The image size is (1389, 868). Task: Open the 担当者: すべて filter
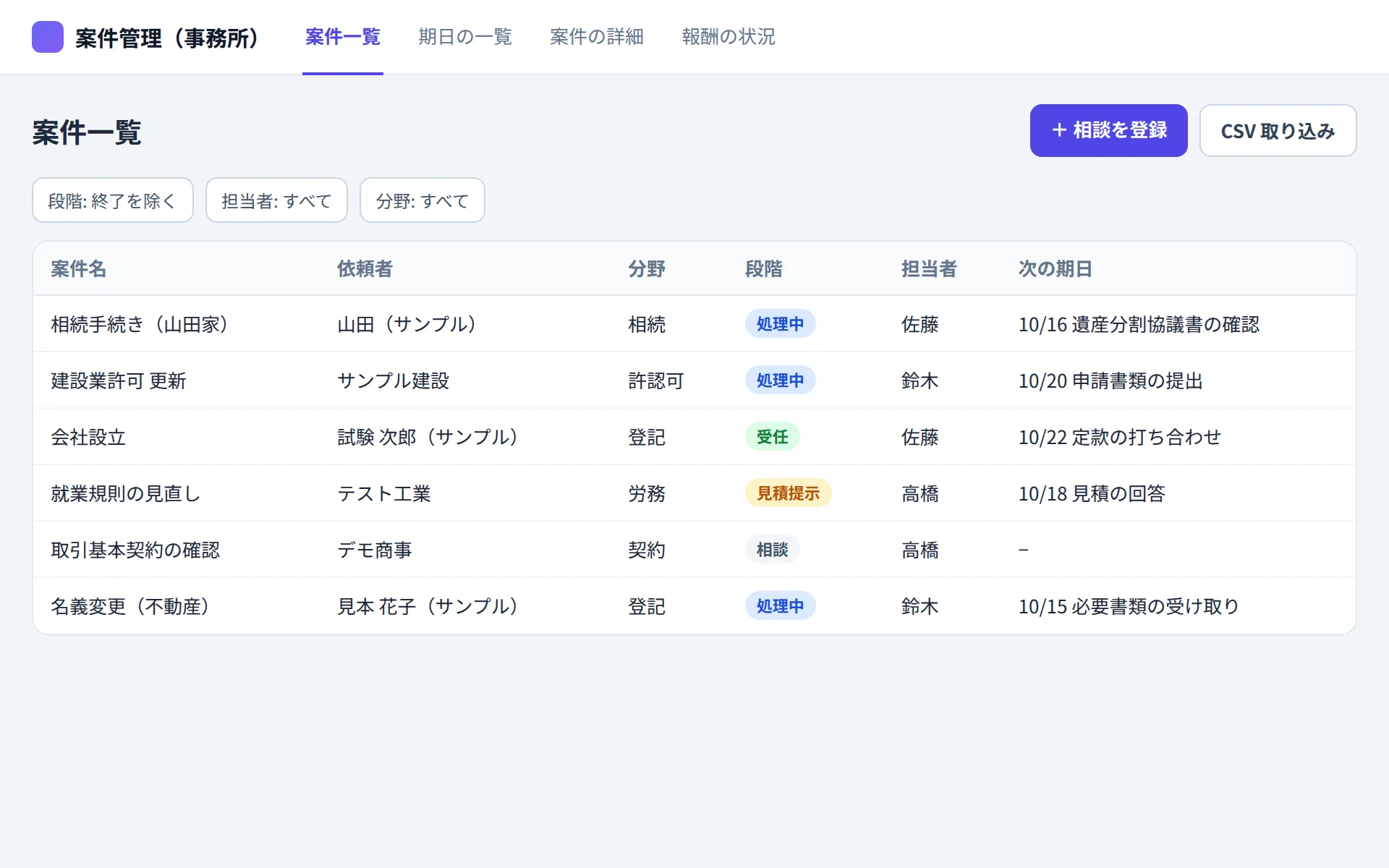276,200
